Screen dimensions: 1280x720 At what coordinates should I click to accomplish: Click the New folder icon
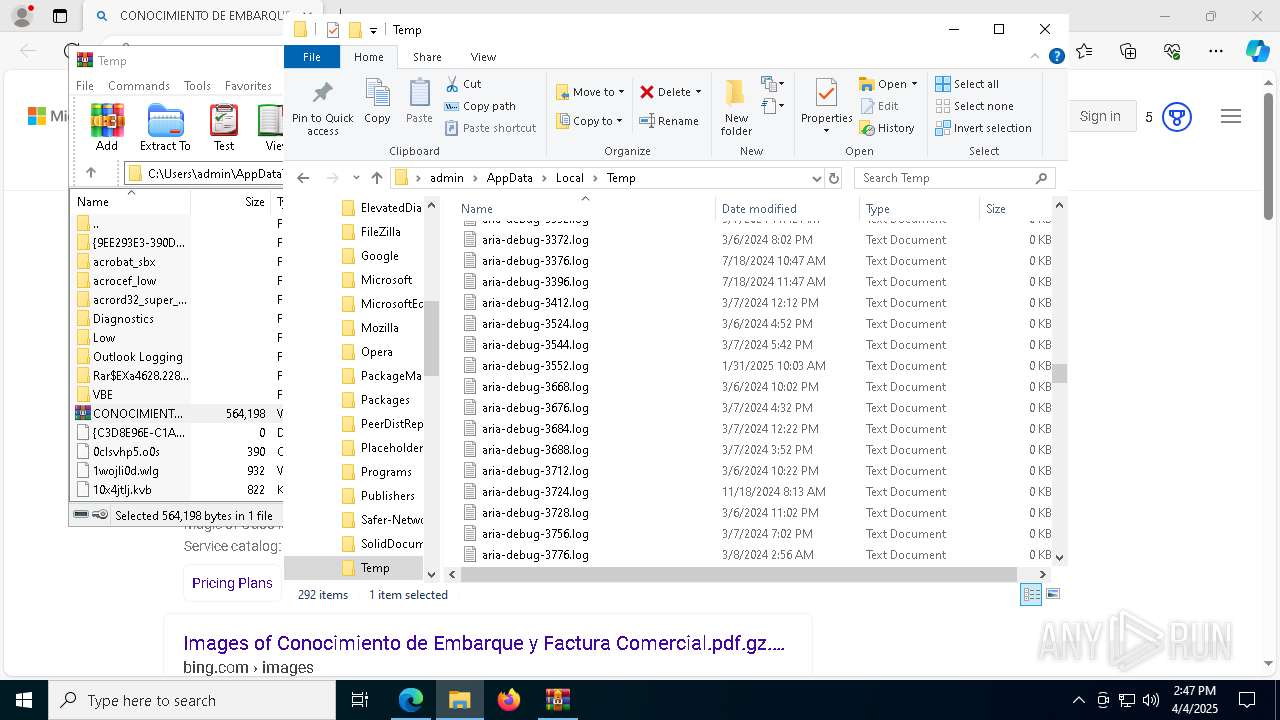[x=736, y=93]
